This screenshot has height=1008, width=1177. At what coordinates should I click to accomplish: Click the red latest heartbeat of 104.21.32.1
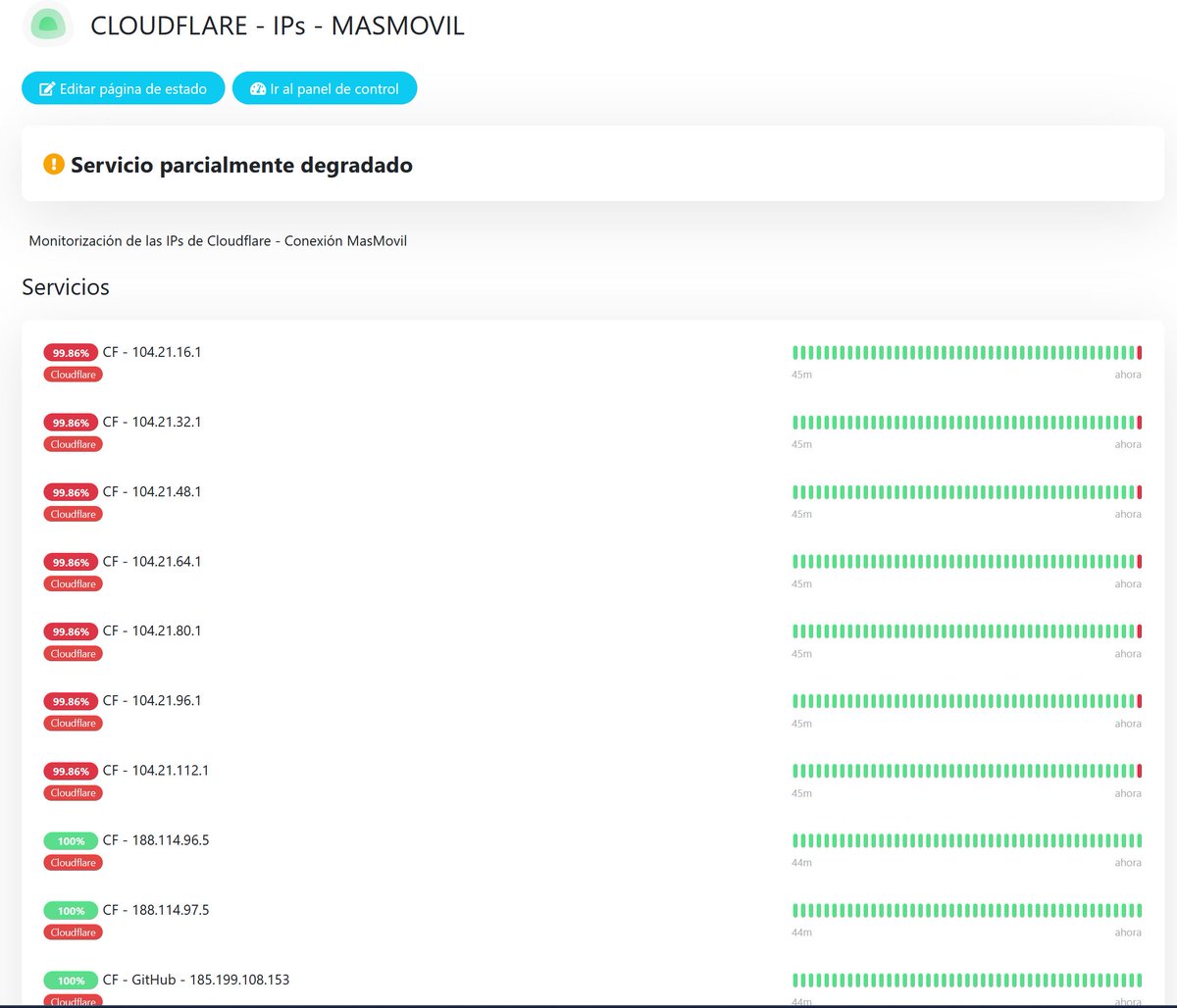1140,422
